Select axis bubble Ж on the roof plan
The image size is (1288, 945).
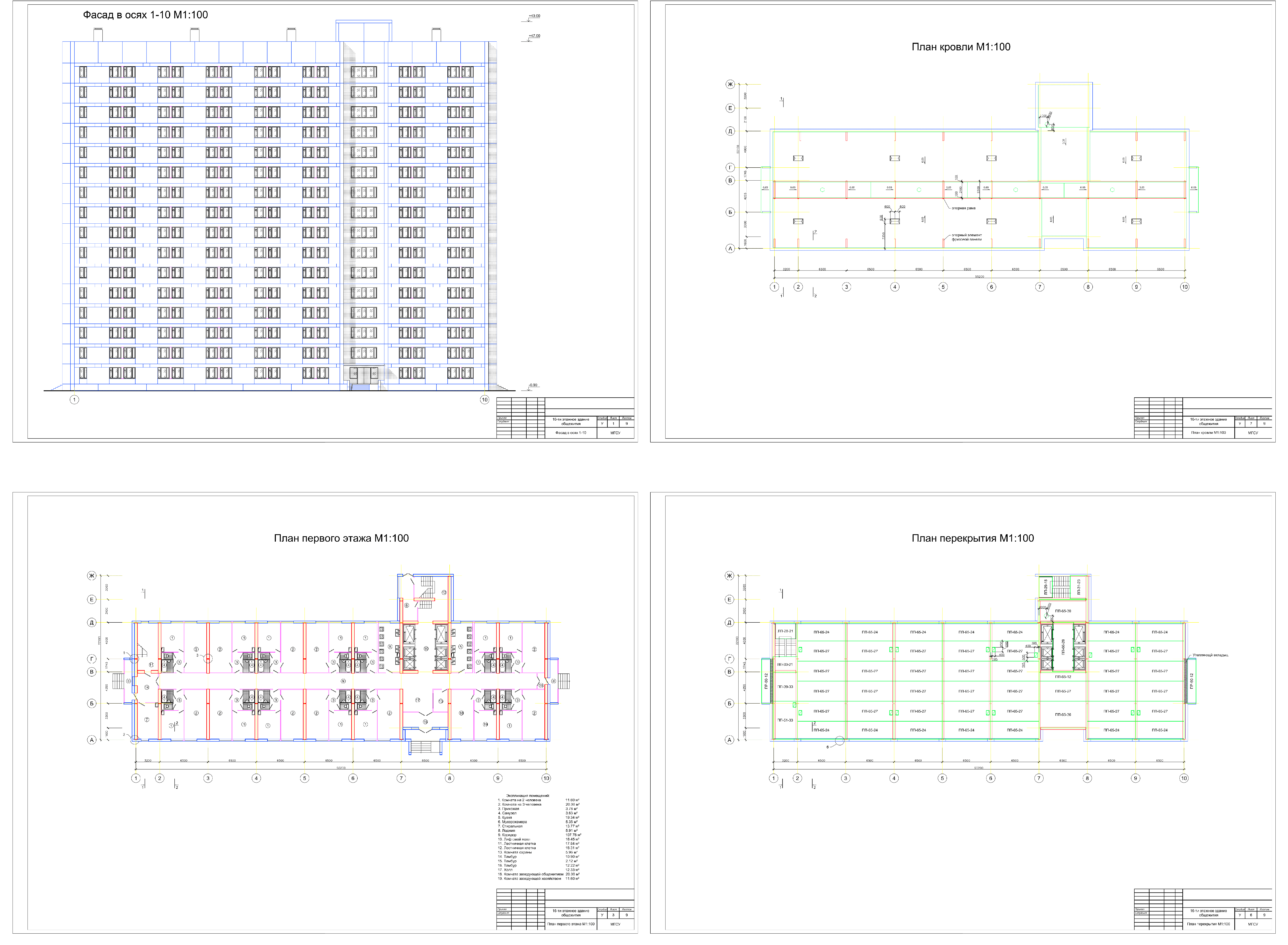(730, 85)
